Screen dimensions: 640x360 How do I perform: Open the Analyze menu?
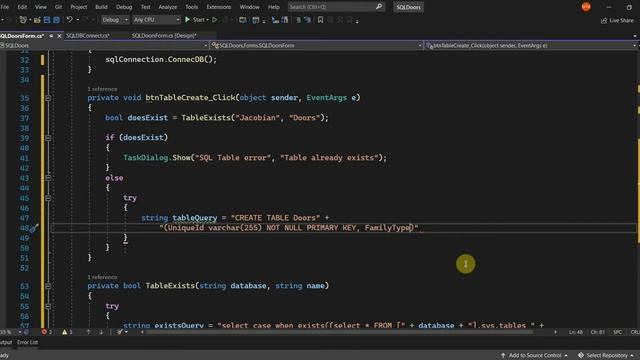pos(167,7)
